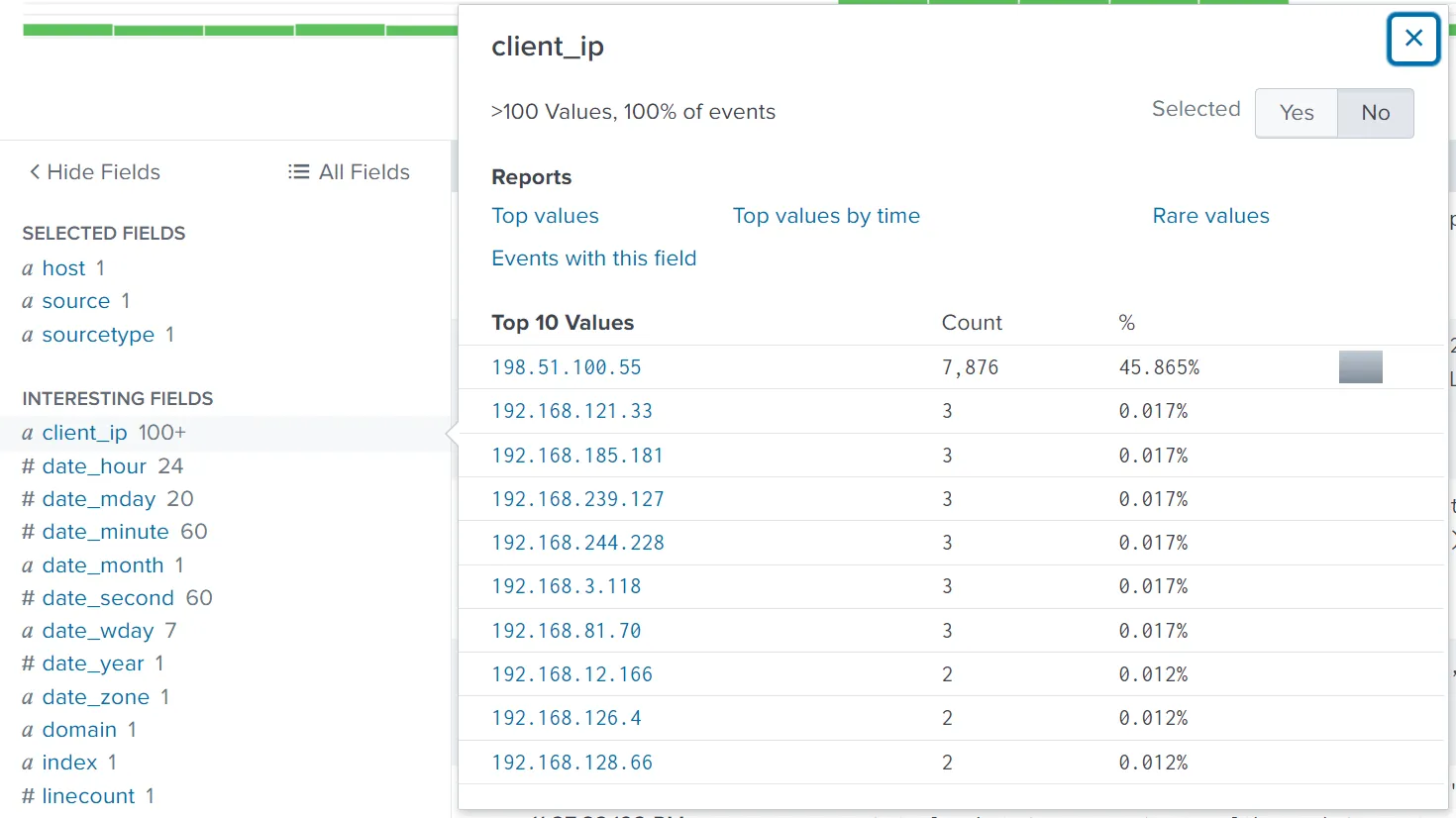Click the 45.865% percentage bar

click(x=1360, y=366)
